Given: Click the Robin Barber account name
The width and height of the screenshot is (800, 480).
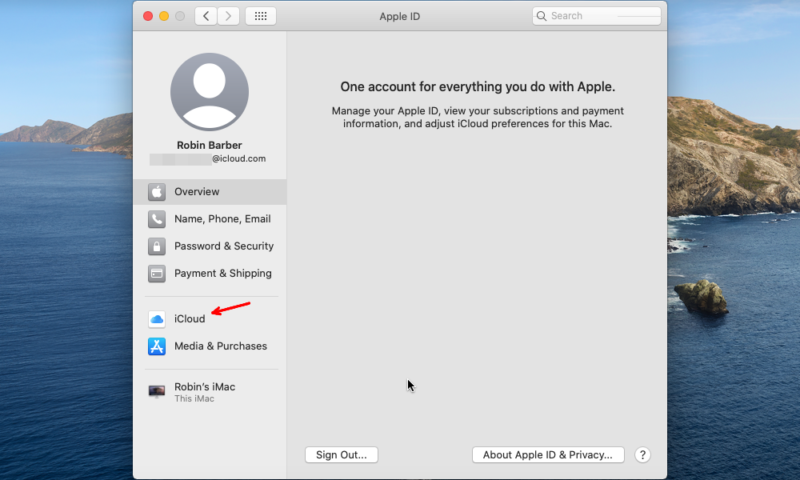Looking at the screenshot, I should [x=209, y=145].
